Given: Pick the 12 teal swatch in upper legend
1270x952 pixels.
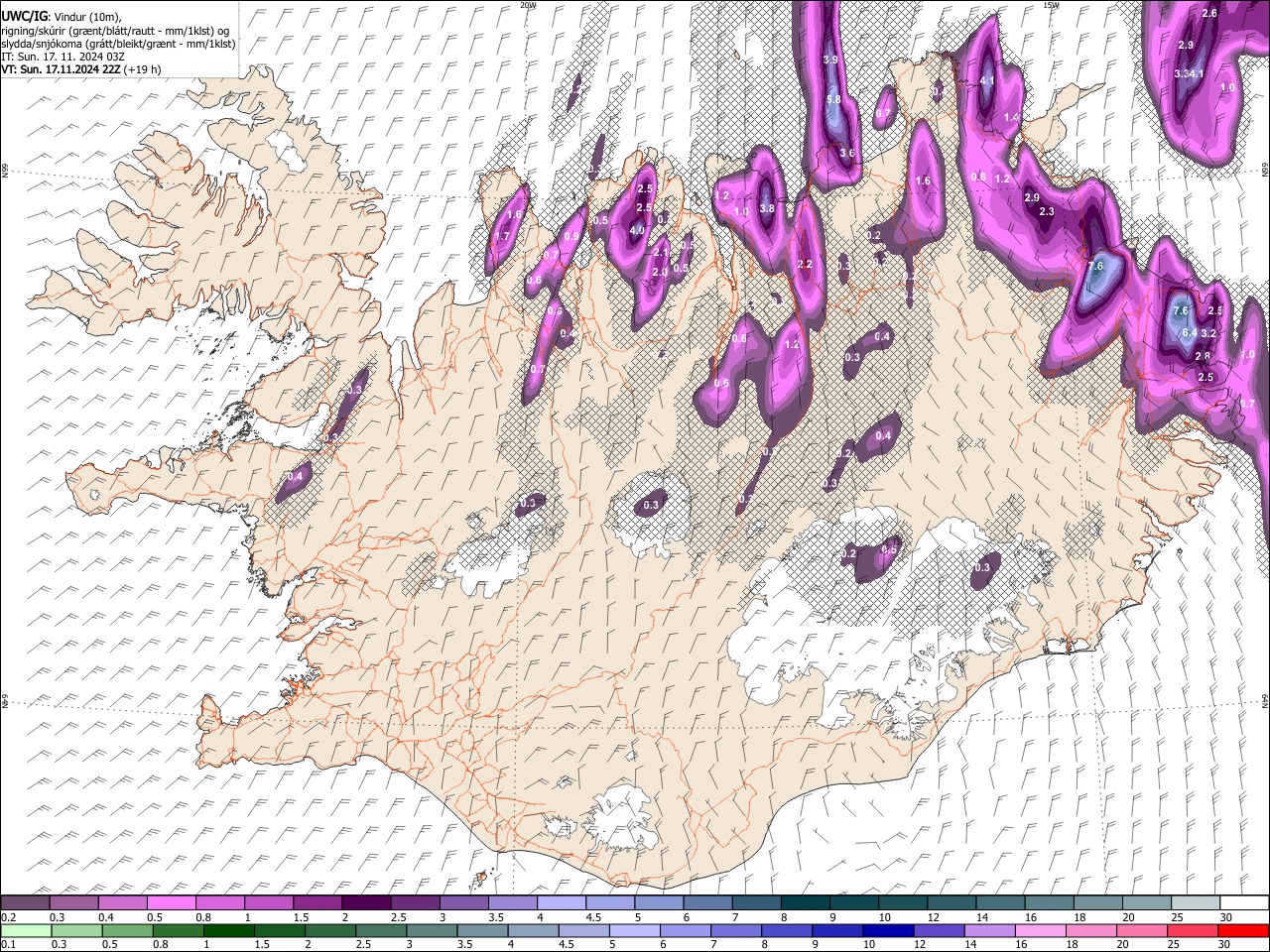Looking at the screenshot, I should click(x=951, y=903).
